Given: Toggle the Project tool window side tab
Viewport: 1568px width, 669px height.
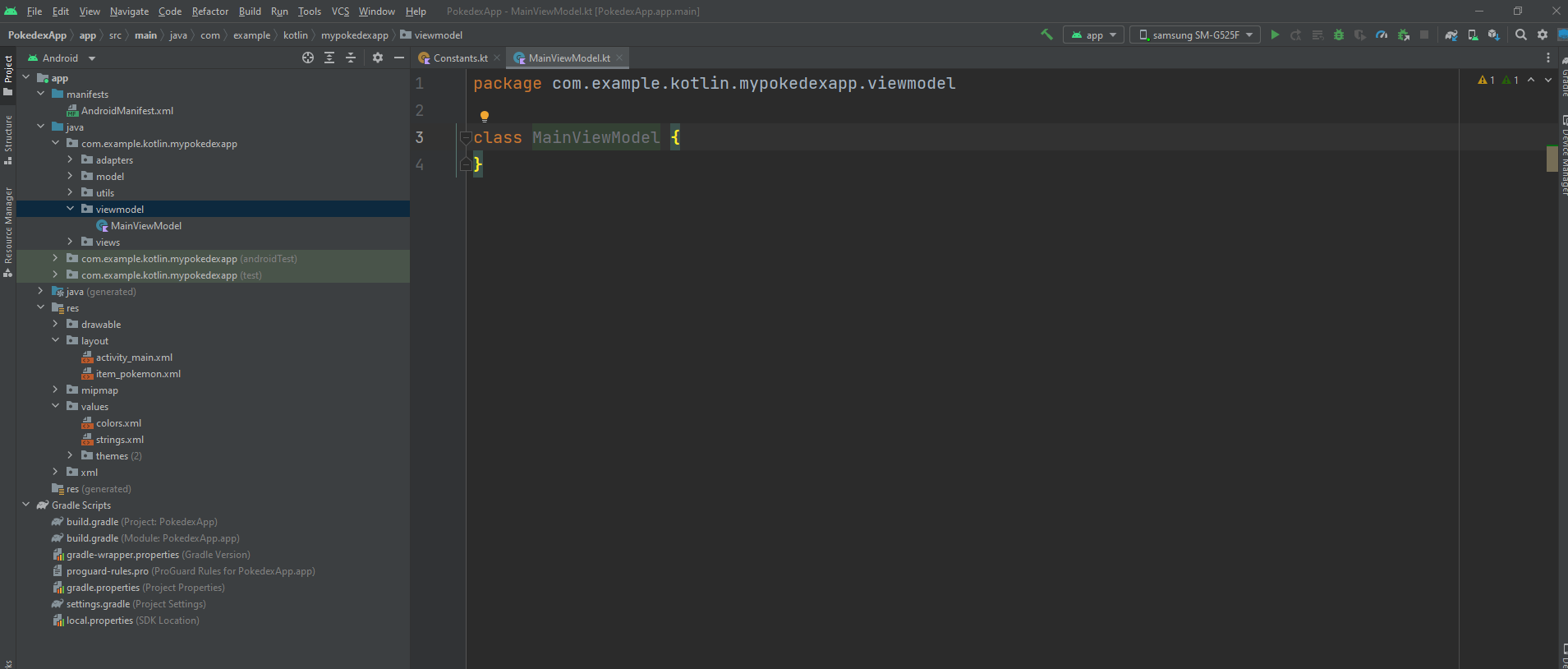Looking at the screenshot, I should point(8,74).
